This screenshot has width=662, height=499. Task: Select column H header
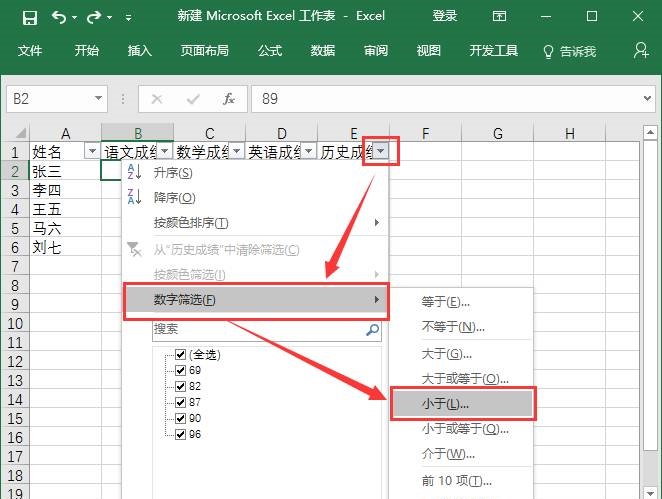pyautogui.click(x=570, y=133)
